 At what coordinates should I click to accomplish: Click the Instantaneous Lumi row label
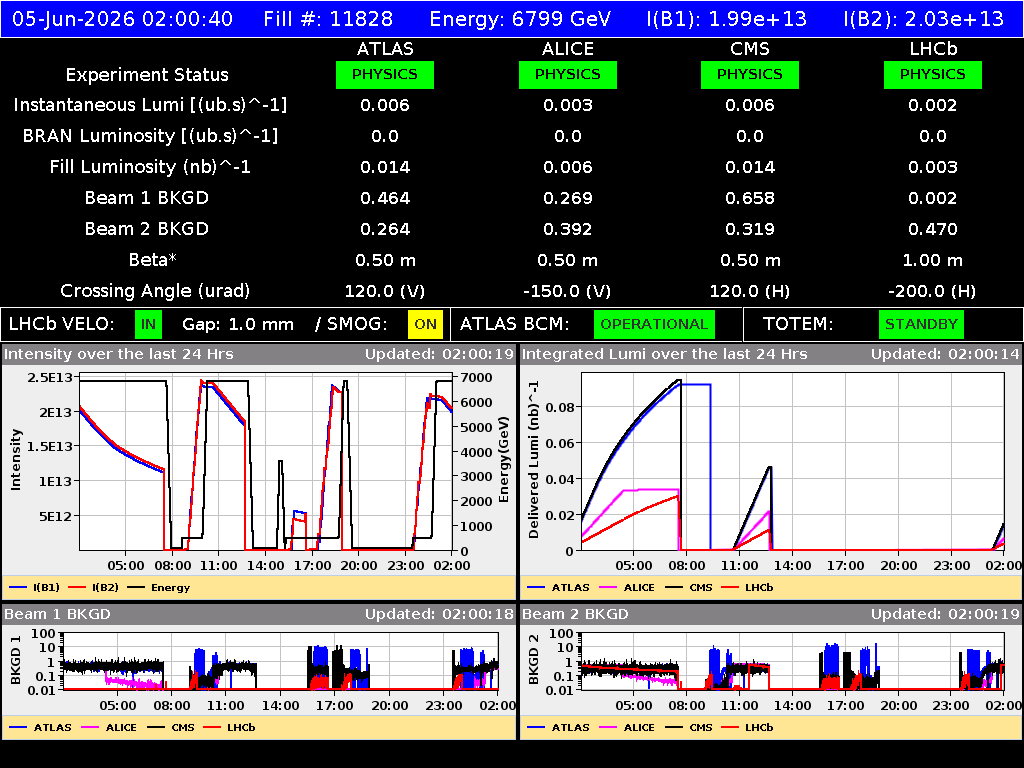coord(150,105)
